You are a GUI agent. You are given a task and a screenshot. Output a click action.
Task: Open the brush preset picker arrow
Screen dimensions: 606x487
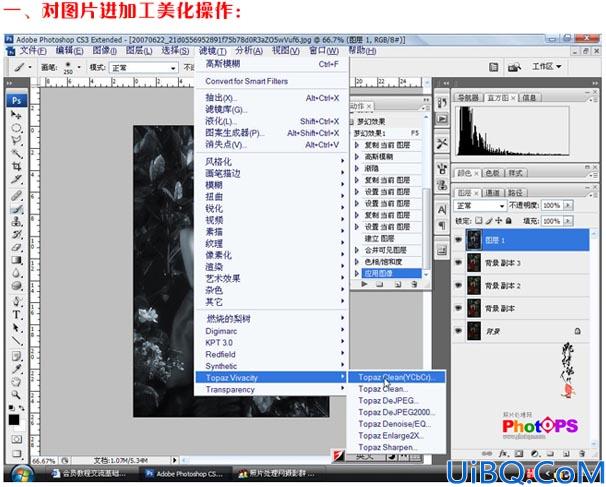coord(79,67)
